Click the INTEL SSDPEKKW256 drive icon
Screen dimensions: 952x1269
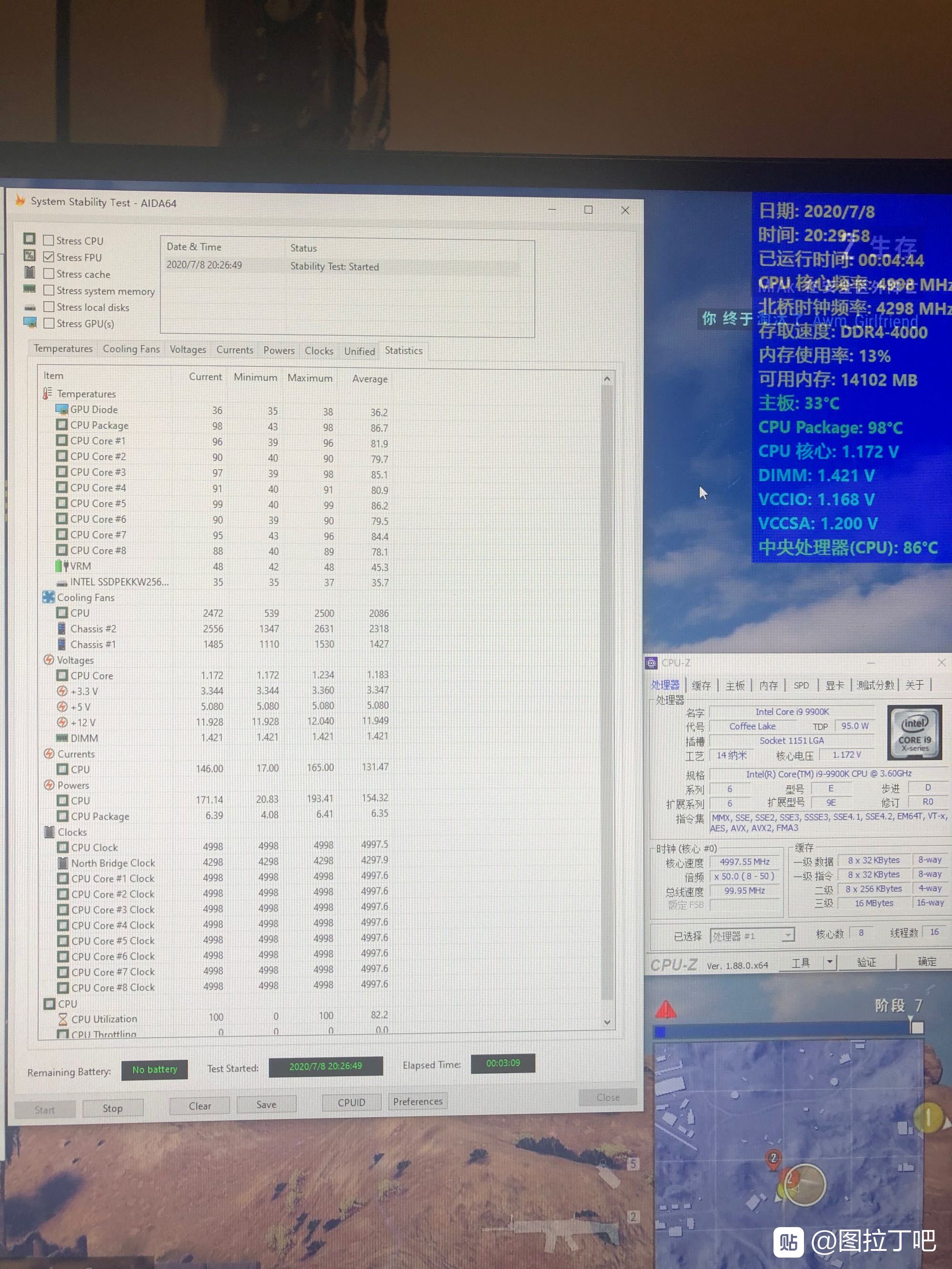coord(61,583)
